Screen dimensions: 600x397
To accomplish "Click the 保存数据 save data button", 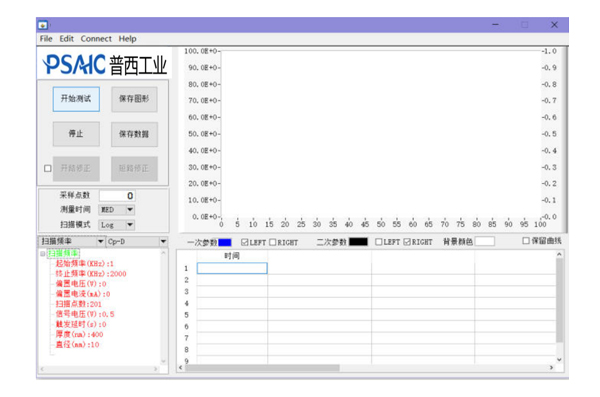I will (x=134, y=134).
